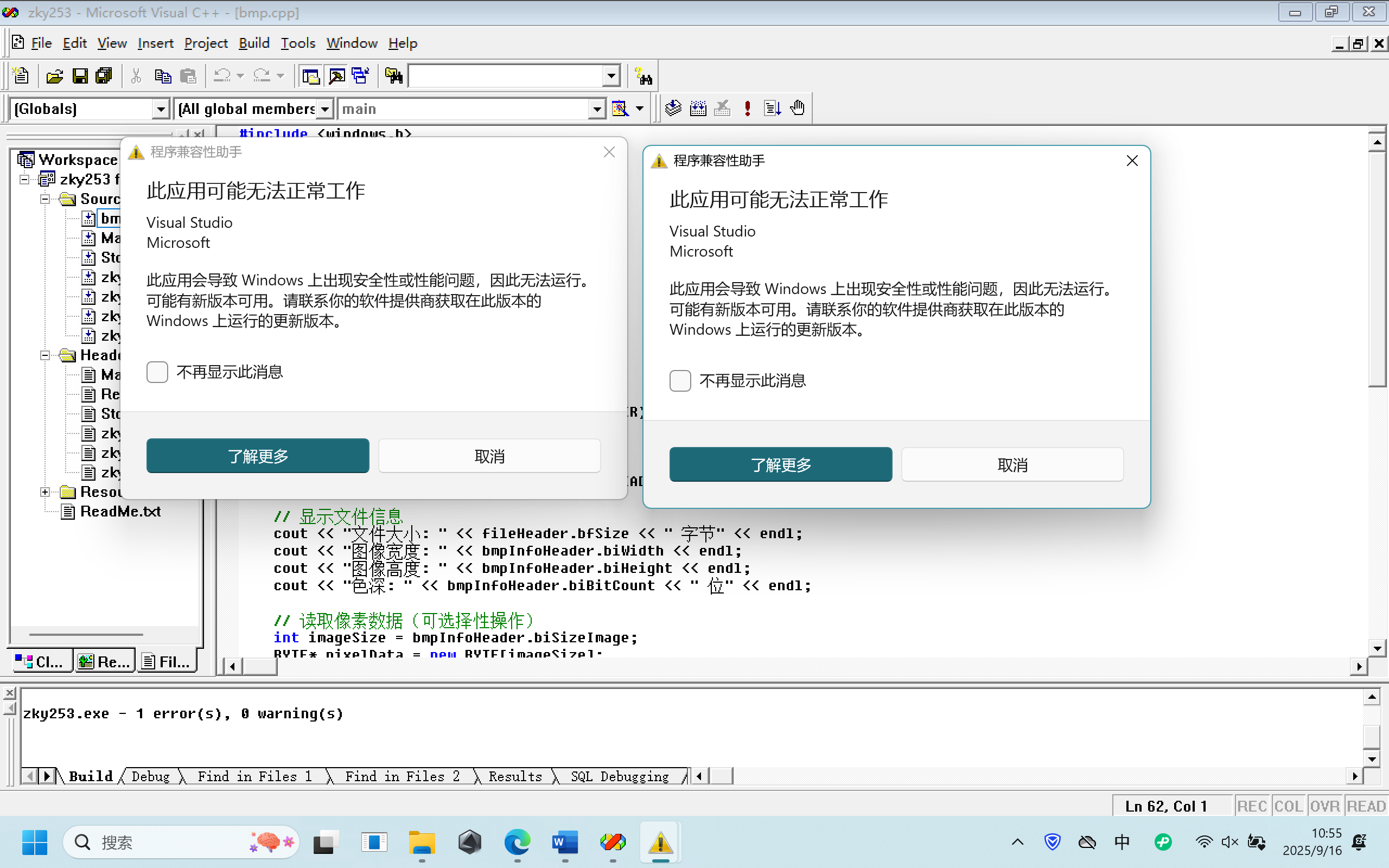Click the Search binoculars icon
This screenshot has height=868, width=1389.
(x=643, y=76)
